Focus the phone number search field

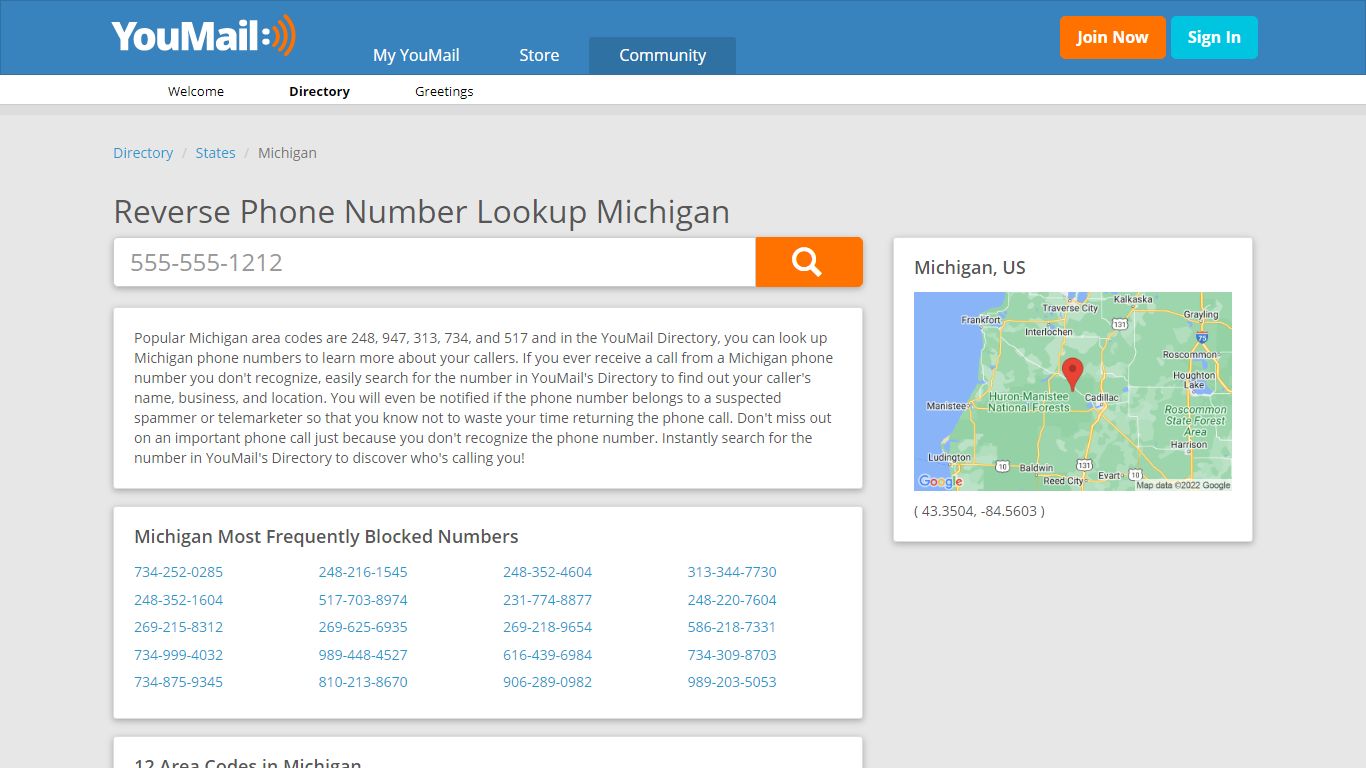(x=434, y=262)
